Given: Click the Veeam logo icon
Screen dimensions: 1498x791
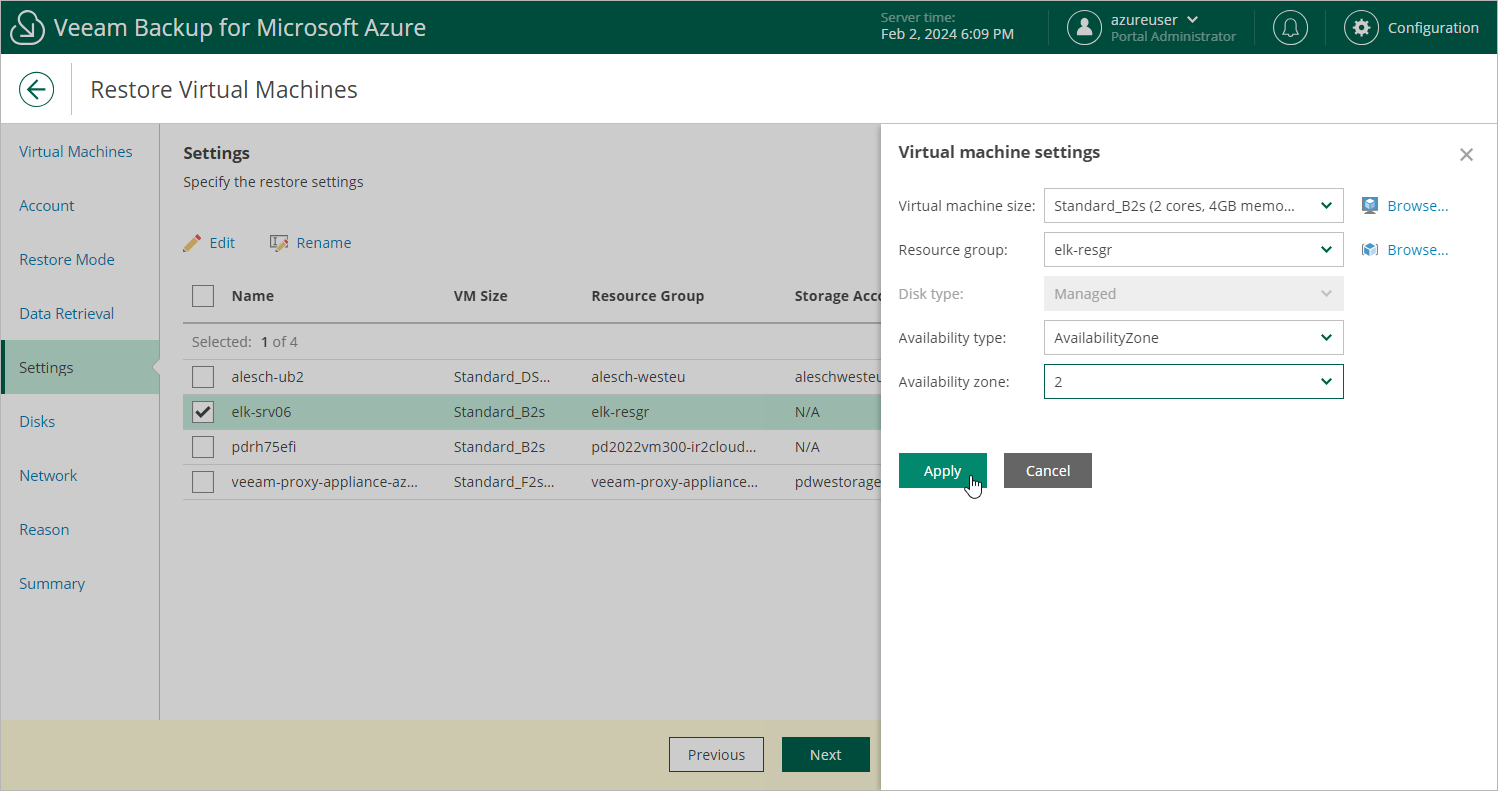Looking at the screenshot, I should (27, 27).
